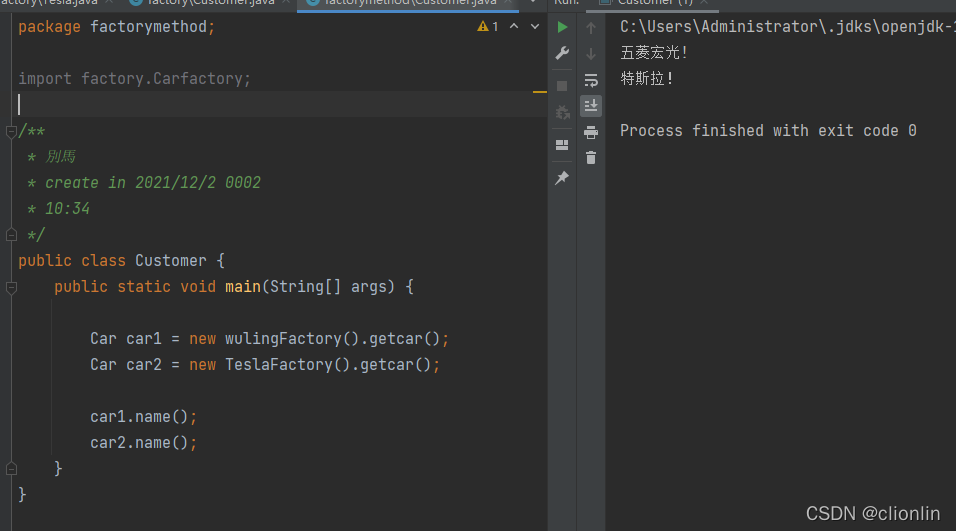This screenshot has height=531, width=956.
Task: Go to next highlighted error arrow
Action: tap(535, 26)
